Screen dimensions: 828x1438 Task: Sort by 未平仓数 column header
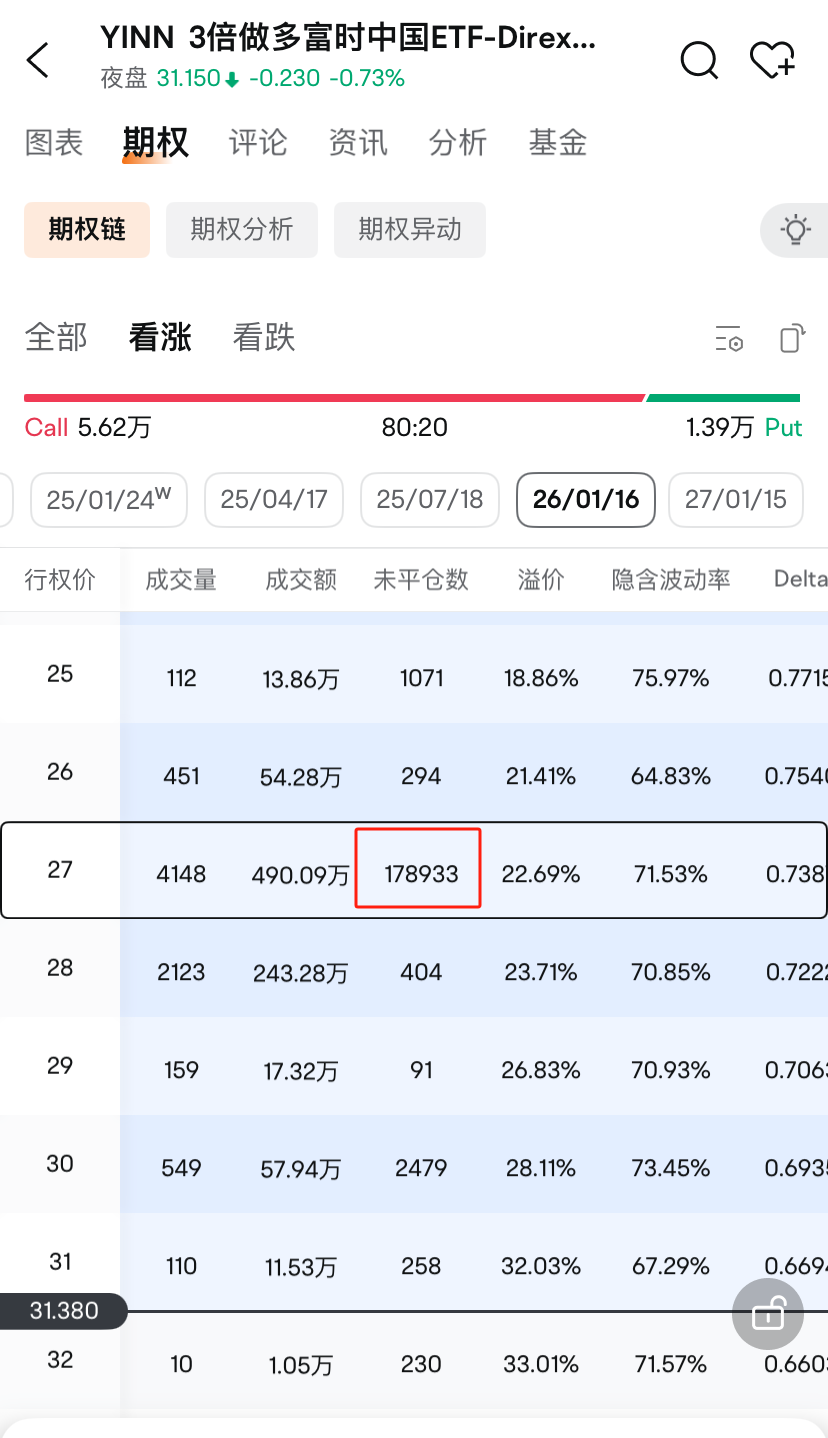click(x=421, y=580)
